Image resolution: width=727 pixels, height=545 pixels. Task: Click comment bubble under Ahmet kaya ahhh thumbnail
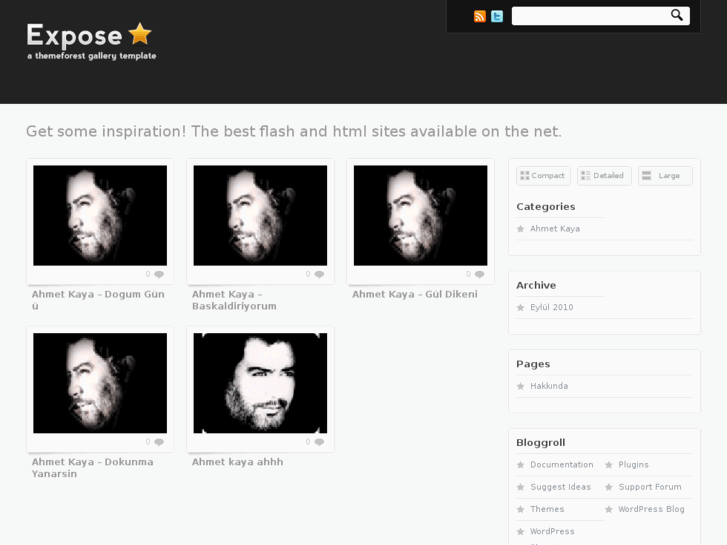click(319, 442)
